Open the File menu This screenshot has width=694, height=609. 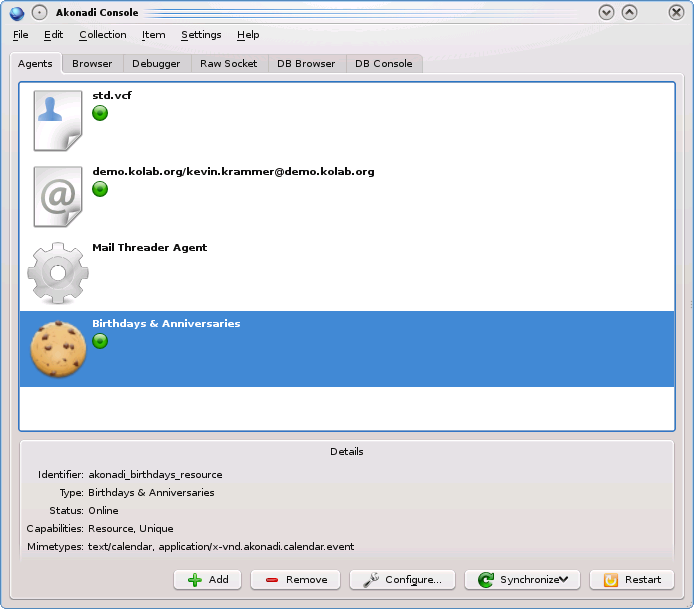pos(21,35)
